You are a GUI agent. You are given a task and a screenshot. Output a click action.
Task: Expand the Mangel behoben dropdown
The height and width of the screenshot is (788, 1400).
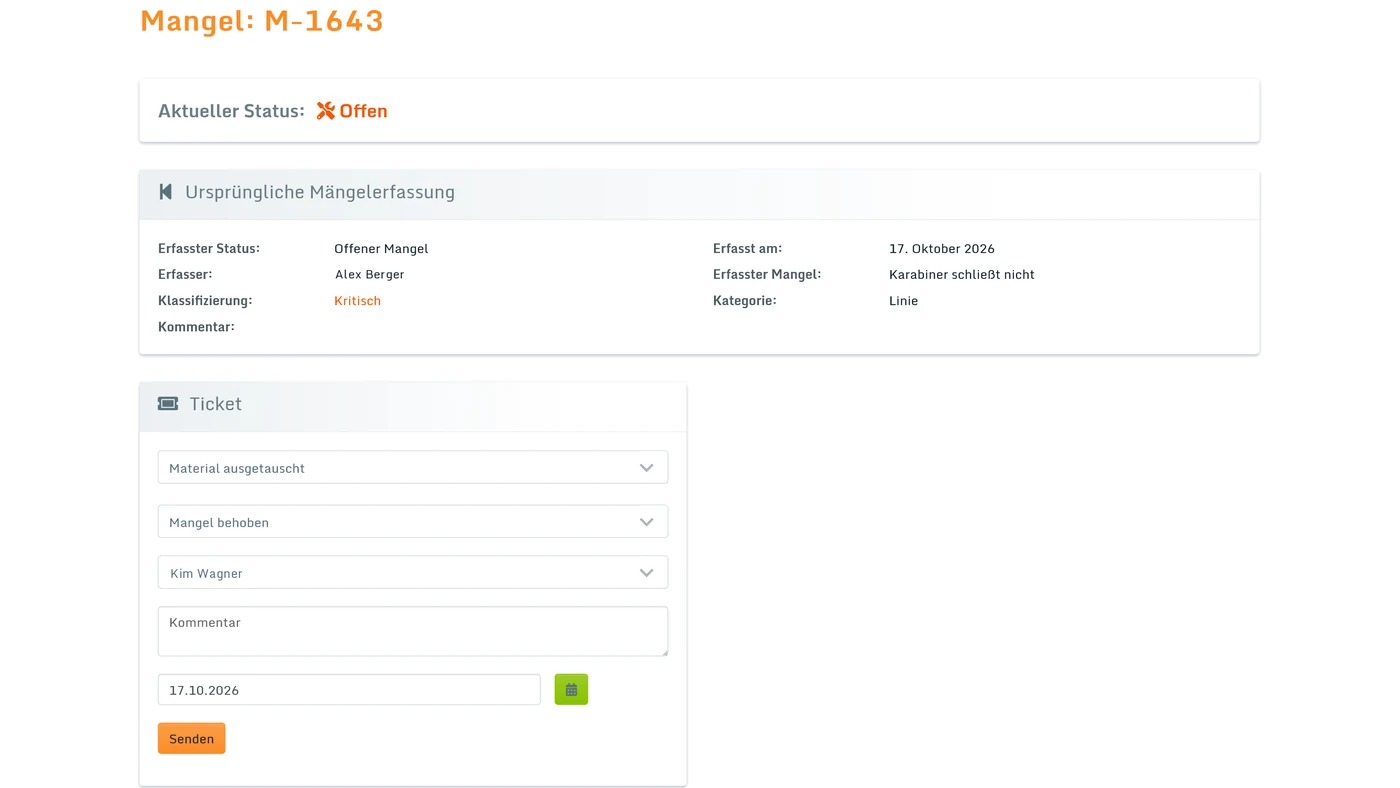pyautogui.click(x=413, y=521)
